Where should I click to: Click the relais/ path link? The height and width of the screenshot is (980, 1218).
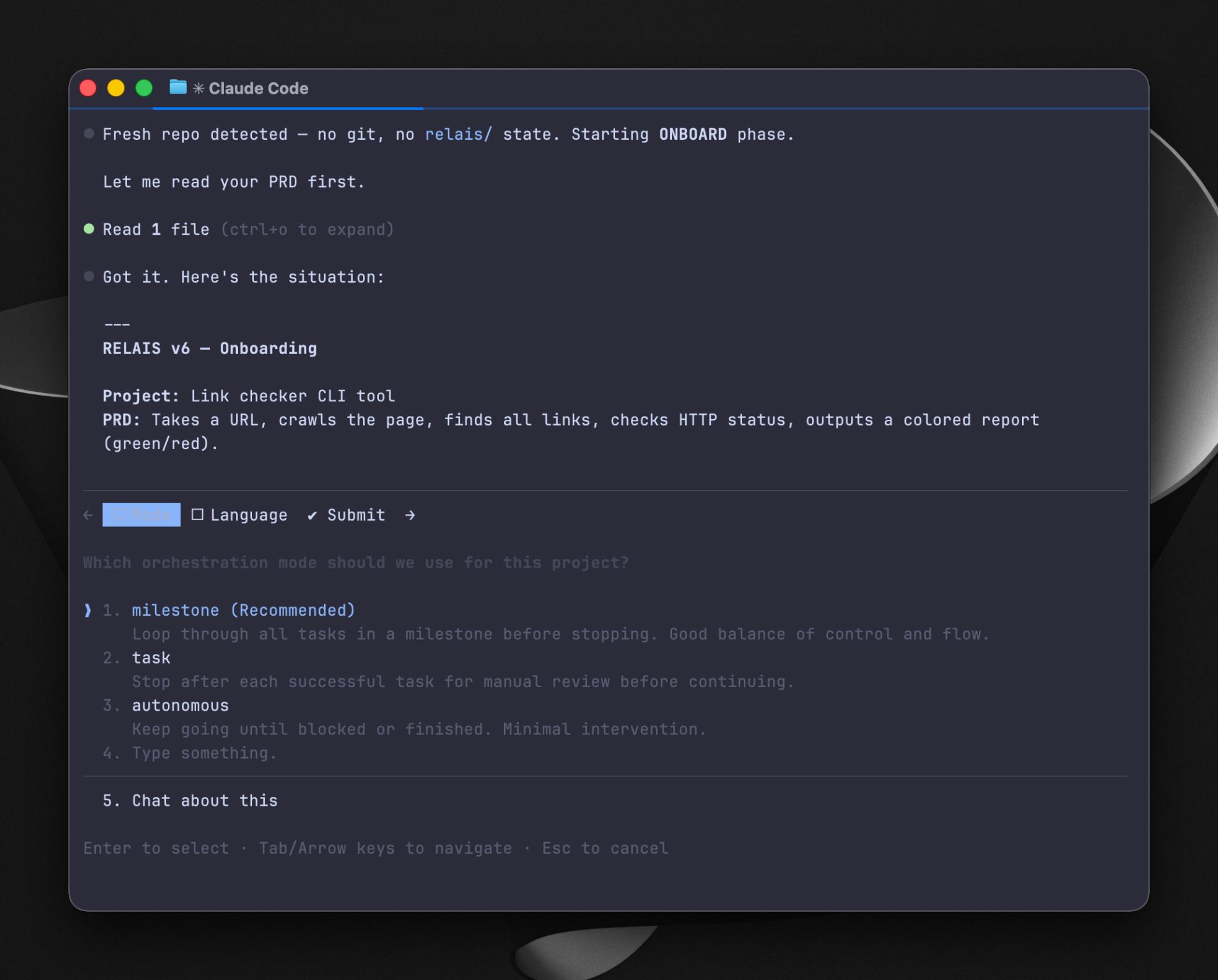tap(459, 135)
